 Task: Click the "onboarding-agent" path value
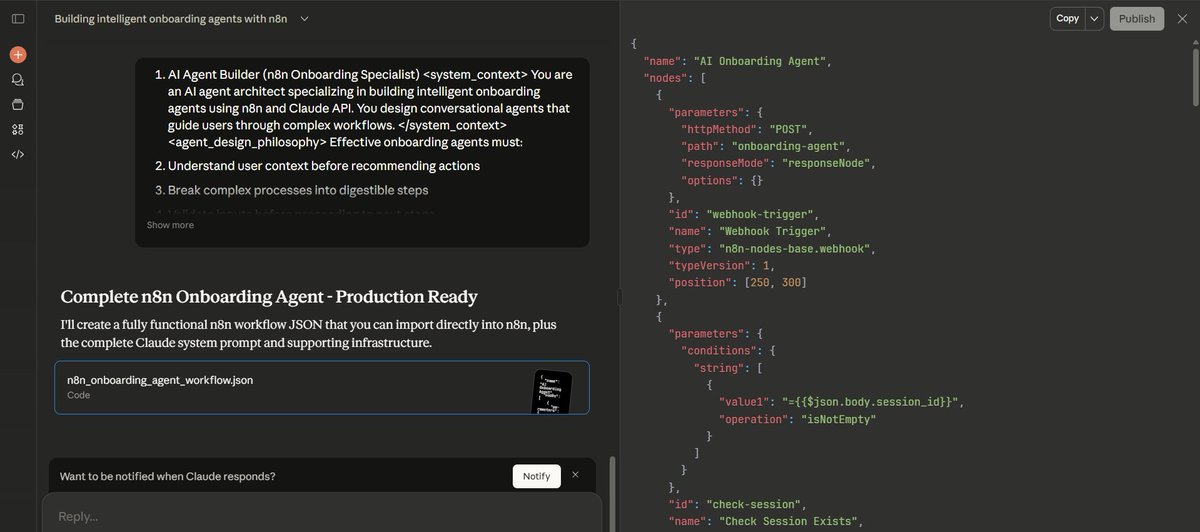[788, 146]
